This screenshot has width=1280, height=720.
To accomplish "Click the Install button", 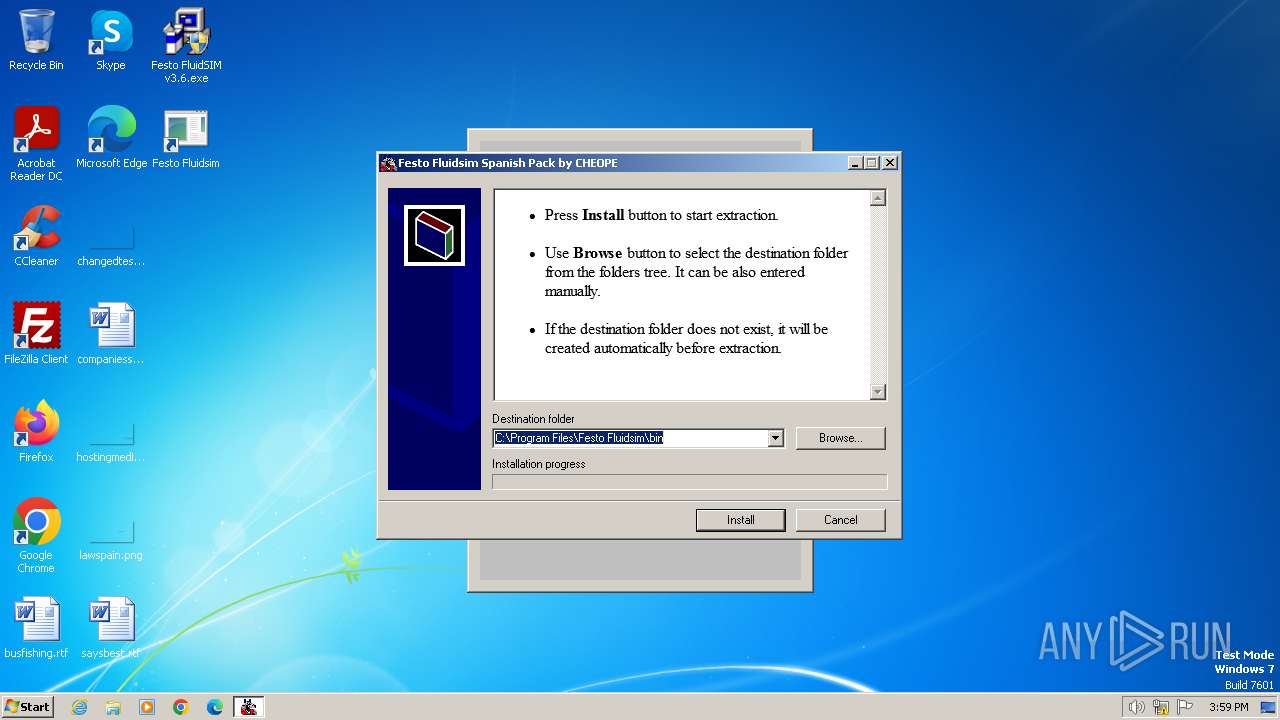I will (741, 520).
